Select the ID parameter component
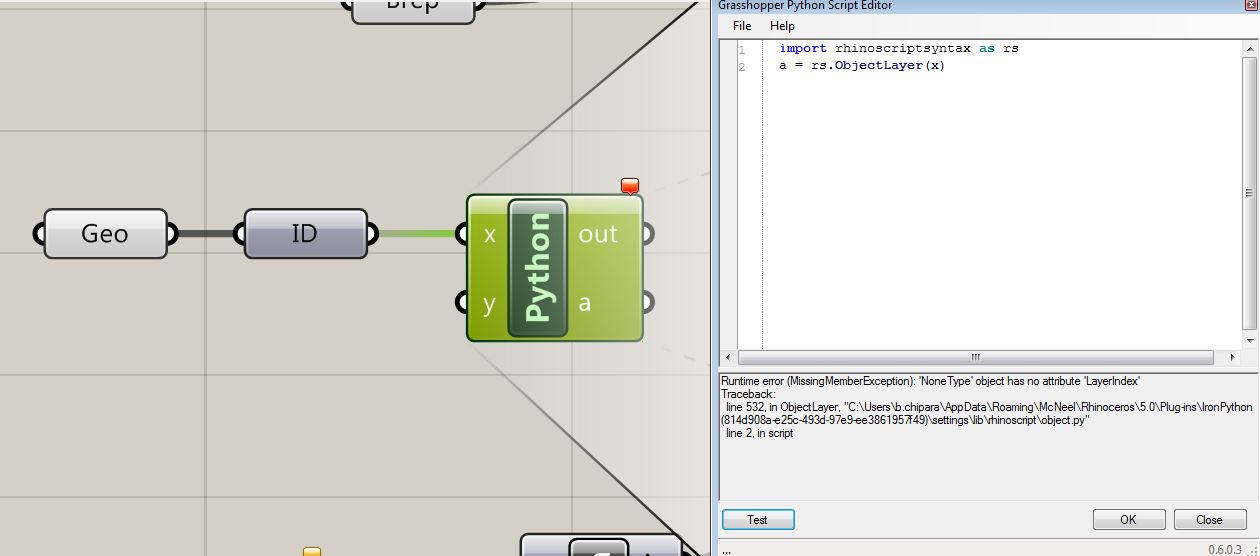 (x=305, y=234)
